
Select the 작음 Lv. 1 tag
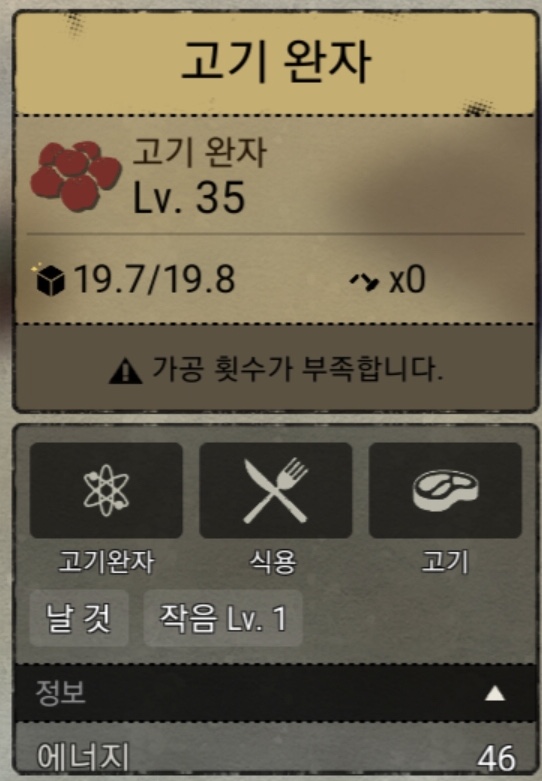[223, 618]
